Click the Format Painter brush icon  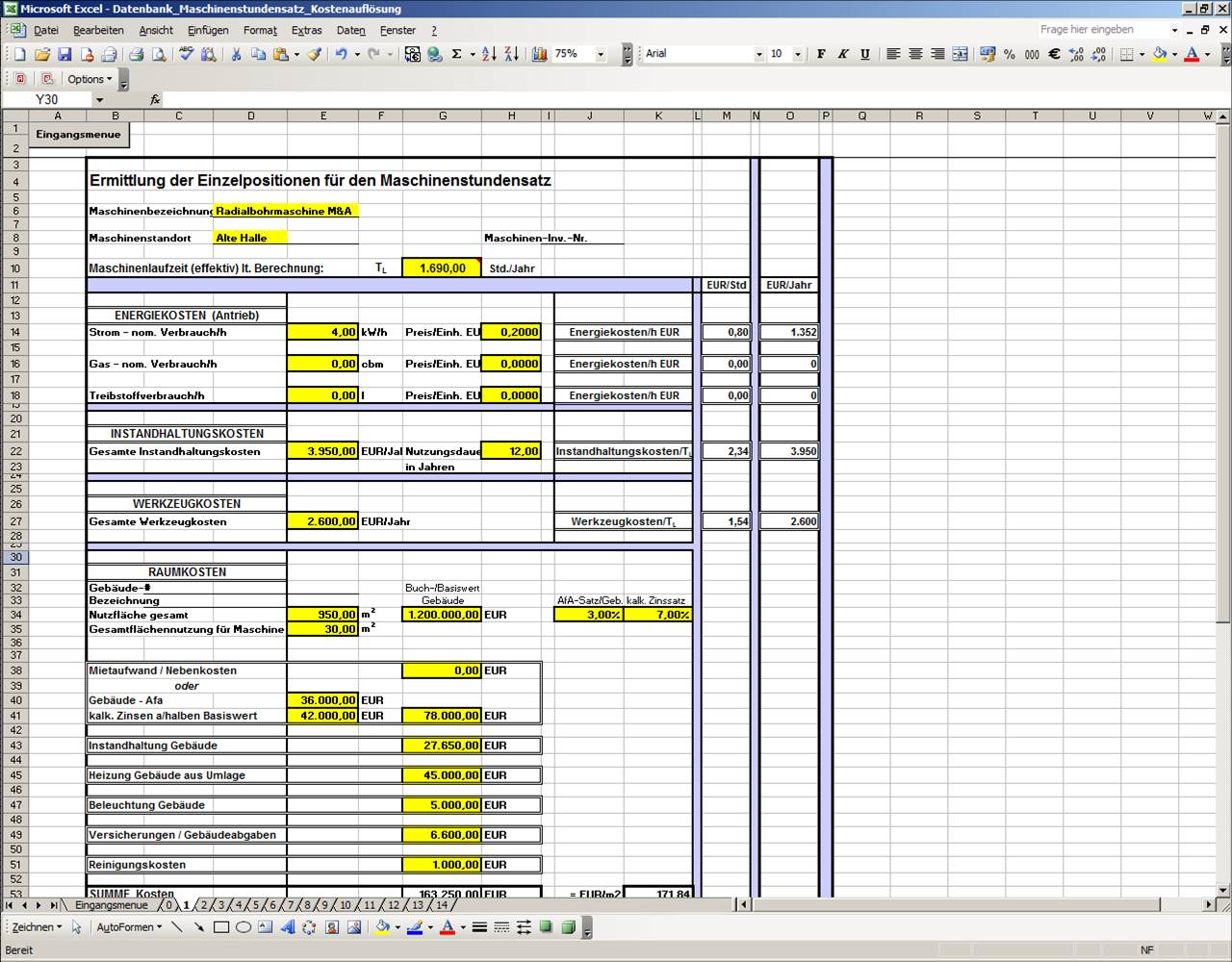[x=315, y=55]
